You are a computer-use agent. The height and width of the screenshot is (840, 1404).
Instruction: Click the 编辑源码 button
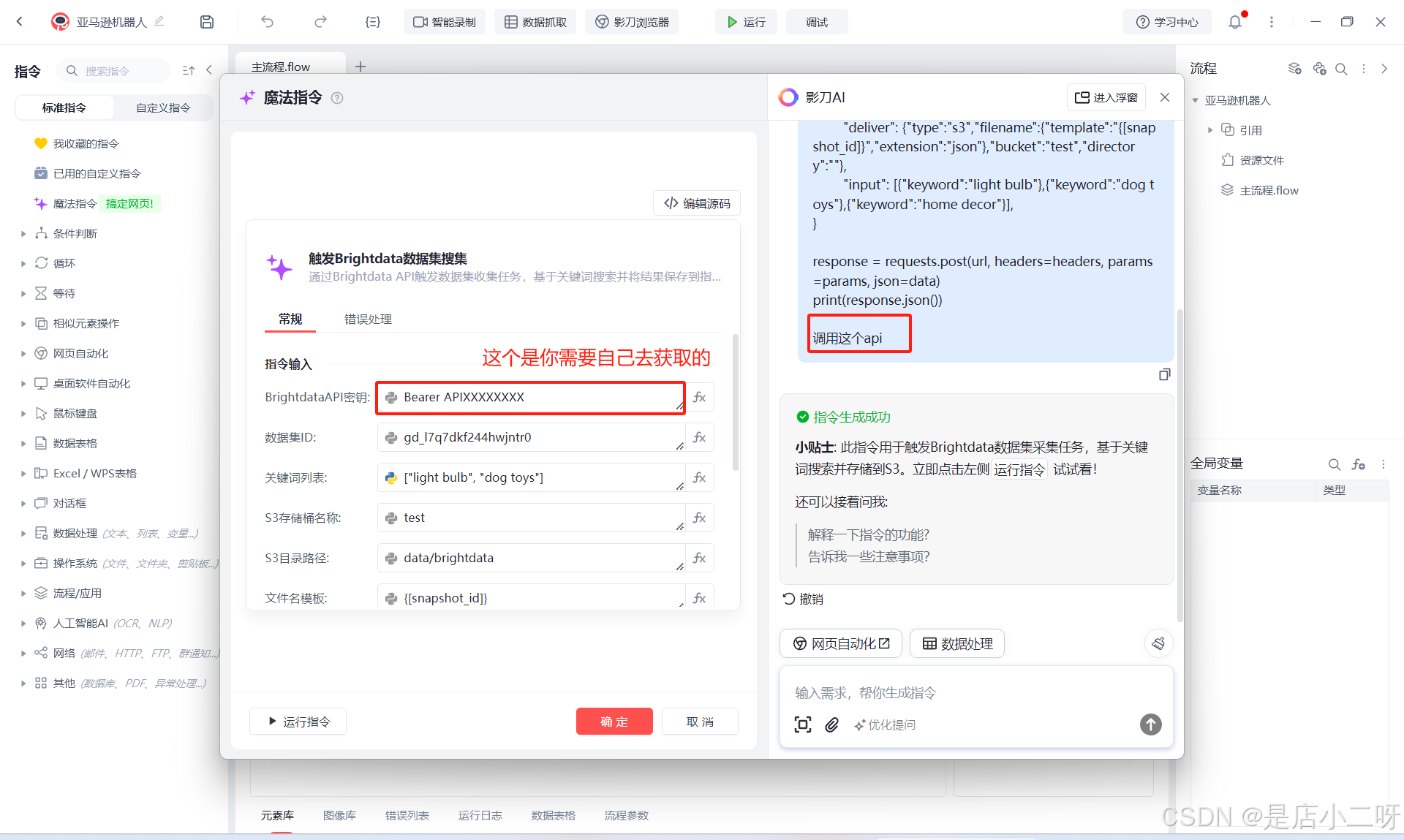pyautogui.click(x=696, y=203)
